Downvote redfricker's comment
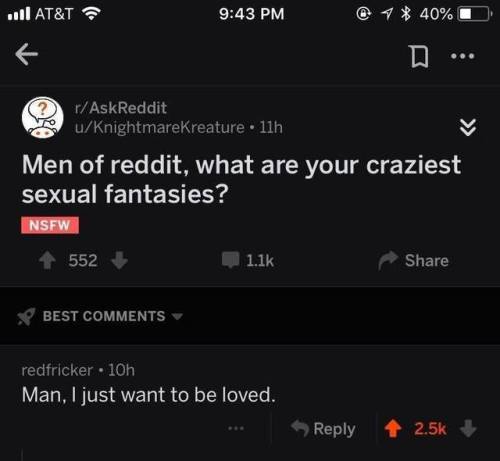Image resolution: width=500 pixels, height=461 pixels. click(x=468, y=428)
